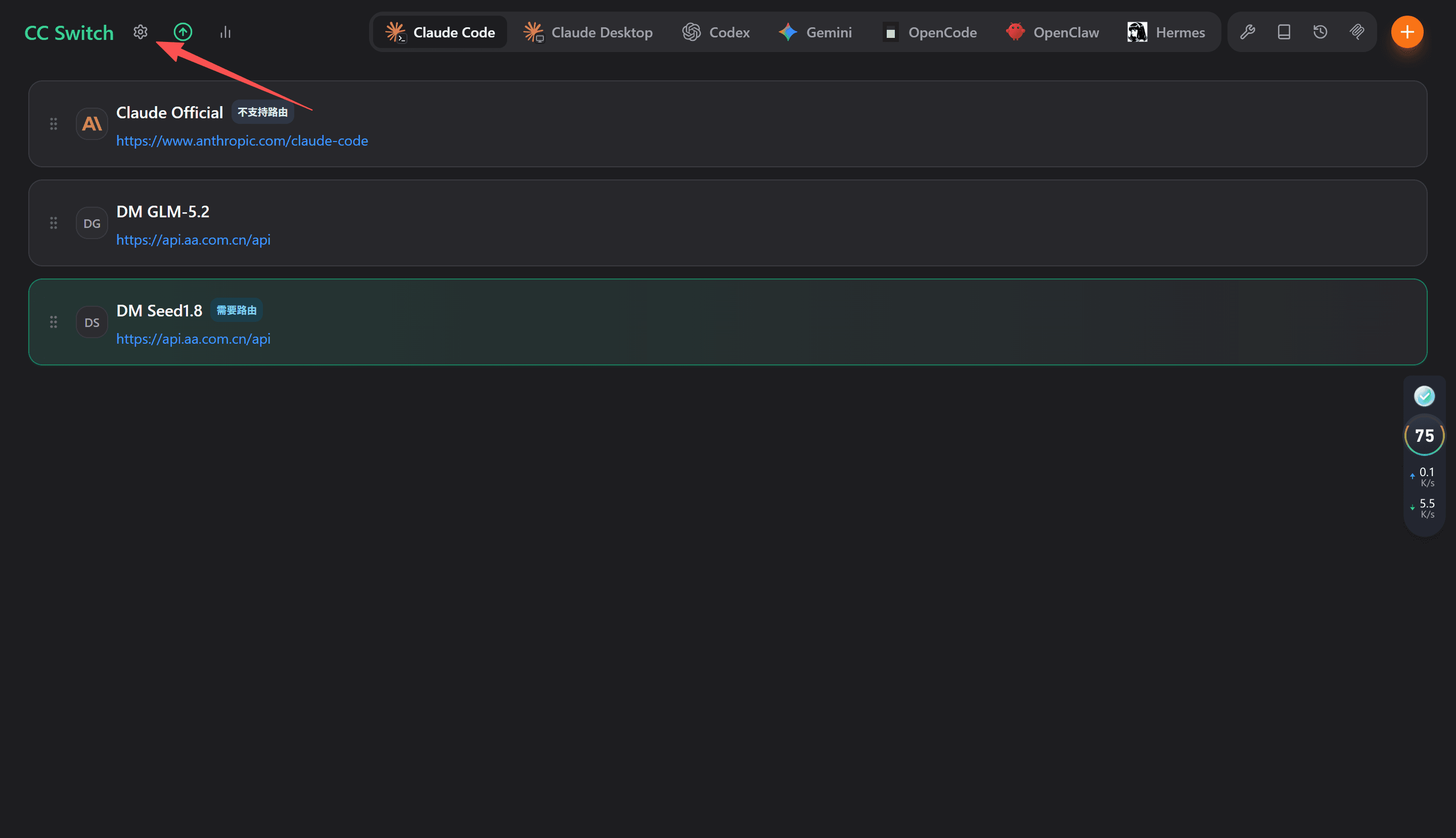Open DM GLM-5.2 api.aa.com.cn link
Screen dimensions: 1456x838
pos(194,240)
